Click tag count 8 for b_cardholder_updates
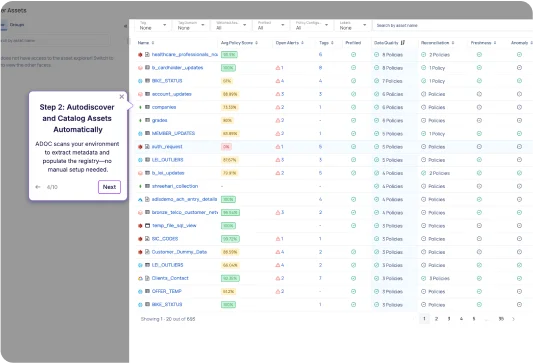 (320, 68)
